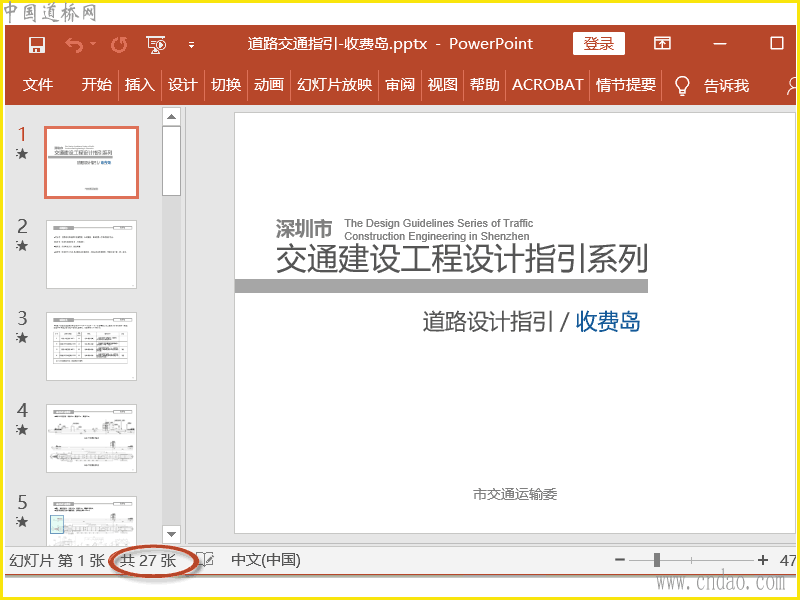The width and height of the screenshot is (800, 600).
Task: Switch to the 插入 ribbon tab
Action: click(x=139, y=84)
